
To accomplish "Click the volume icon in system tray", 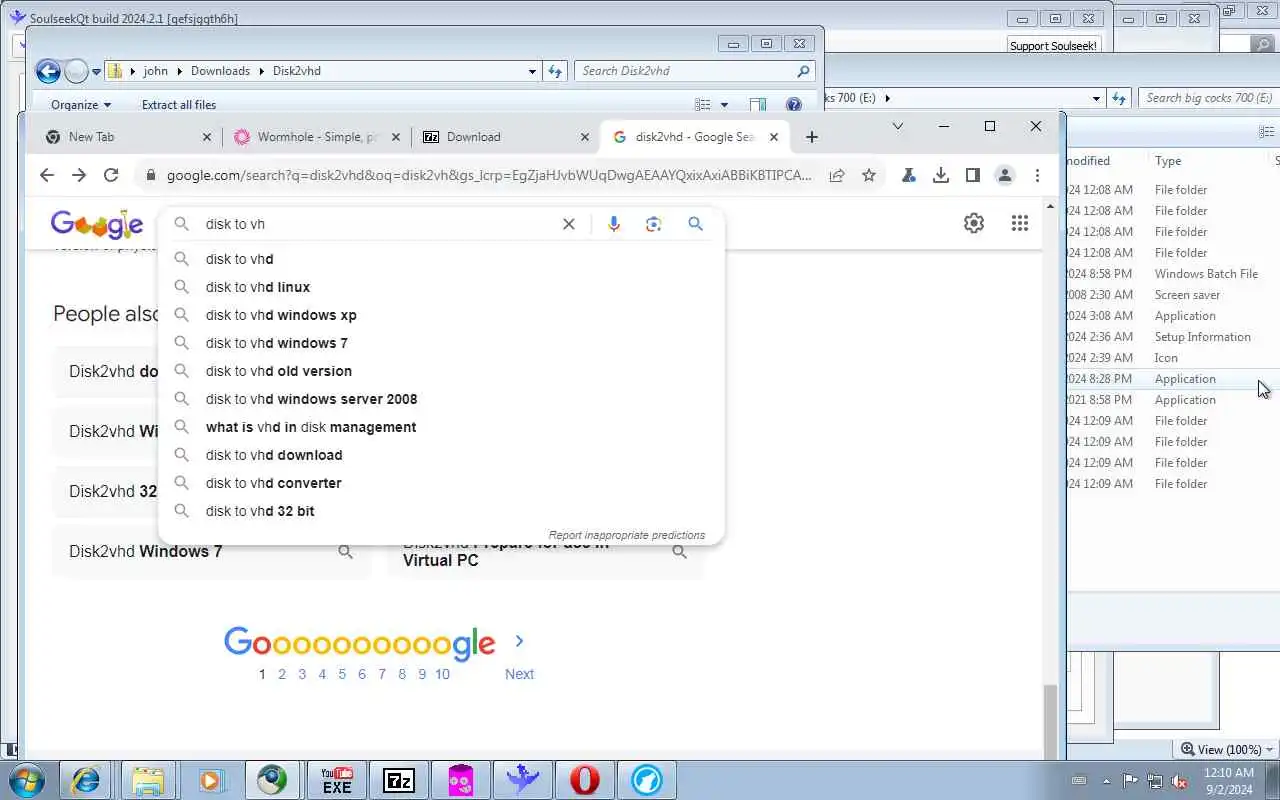I will [1179, 781].
